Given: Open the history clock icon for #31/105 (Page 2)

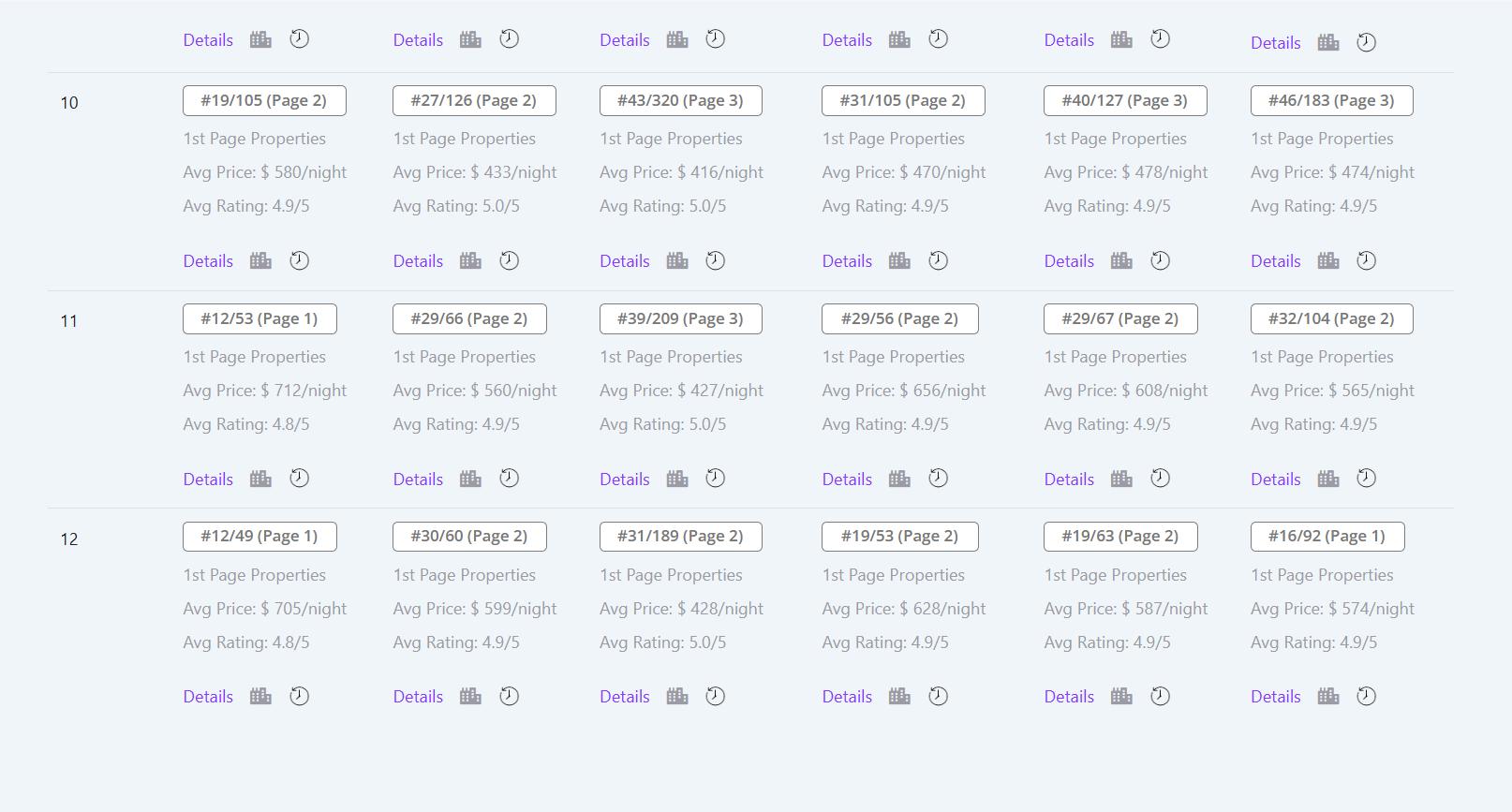Looking at the screenshot, I should tap(938, 260).
